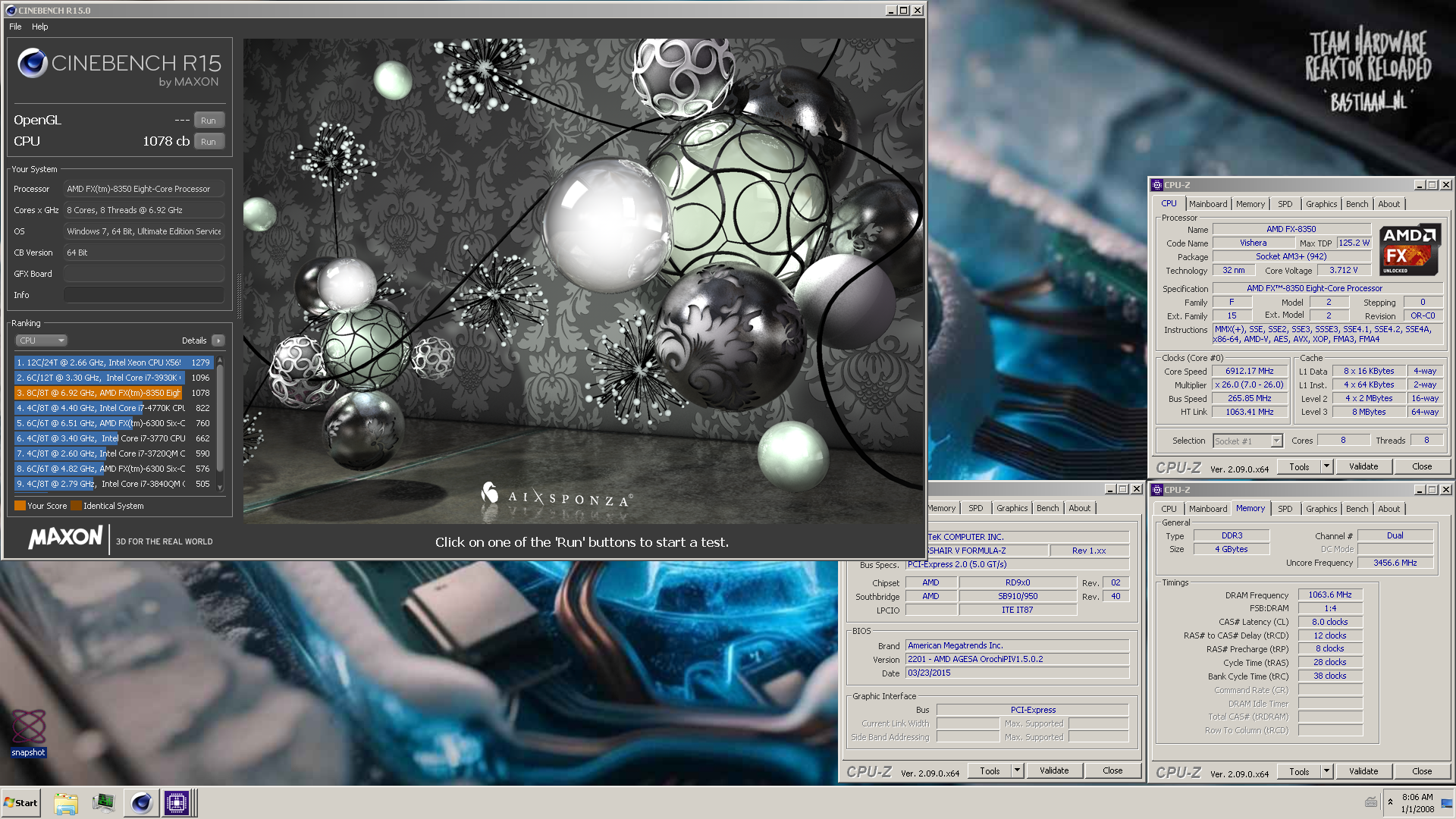This screenshot has height=819, width=1456.
Task: Run the CPU benchmark
Action: (x=209, y=142)
